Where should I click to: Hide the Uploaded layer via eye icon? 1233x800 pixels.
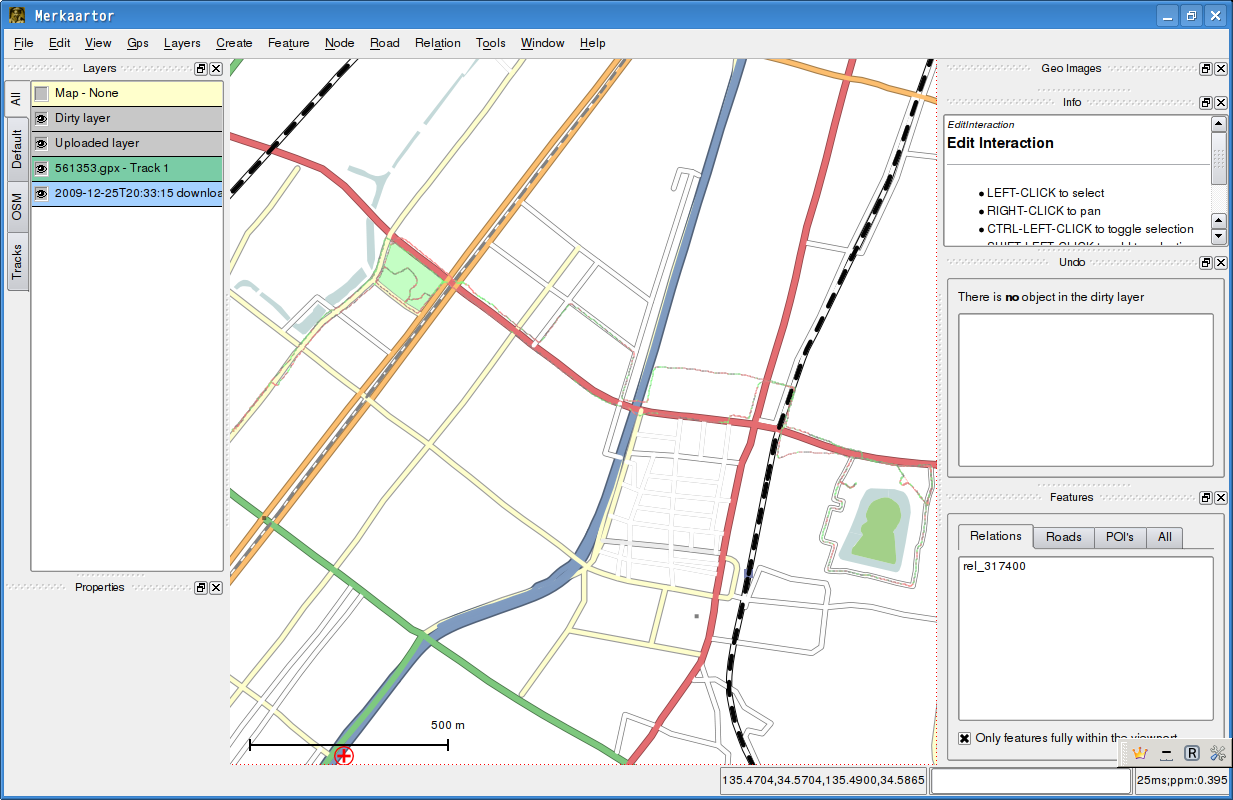point(41,143)
